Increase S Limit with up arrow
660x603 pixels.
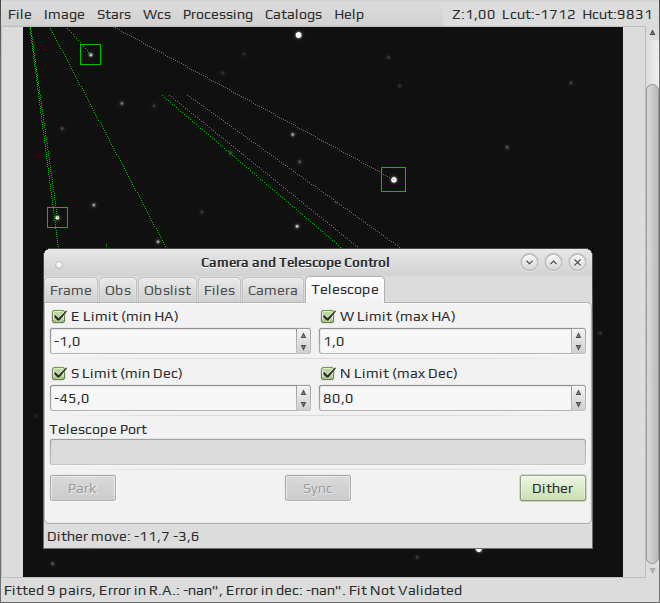coord(303,392)
